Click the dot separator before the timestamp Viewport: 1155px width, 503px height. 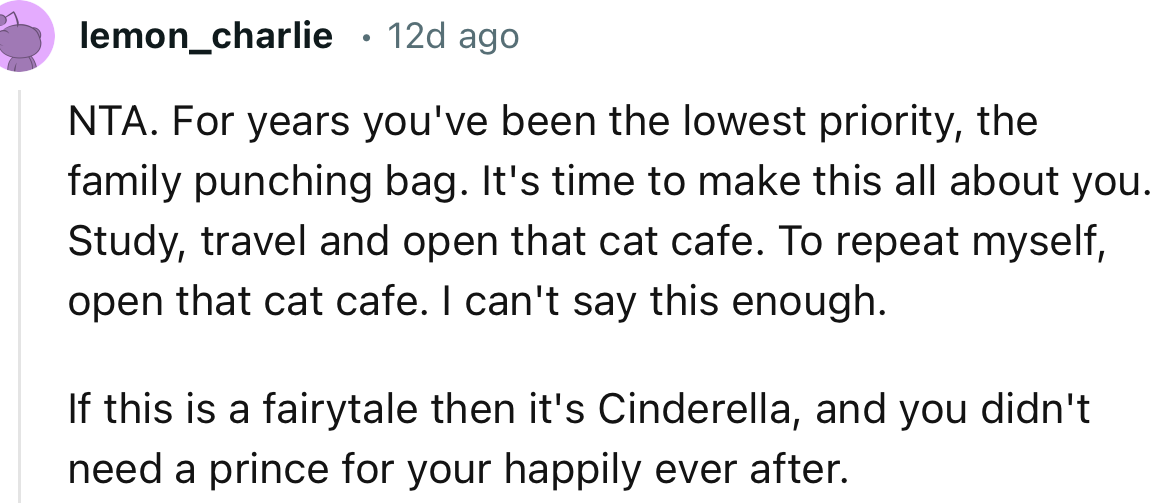tap(366, 38)
